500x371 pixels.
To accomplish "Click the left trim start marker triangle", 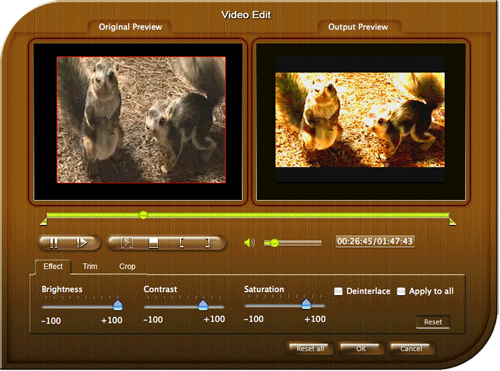I will pyautogui.click(x=44, y=222).
